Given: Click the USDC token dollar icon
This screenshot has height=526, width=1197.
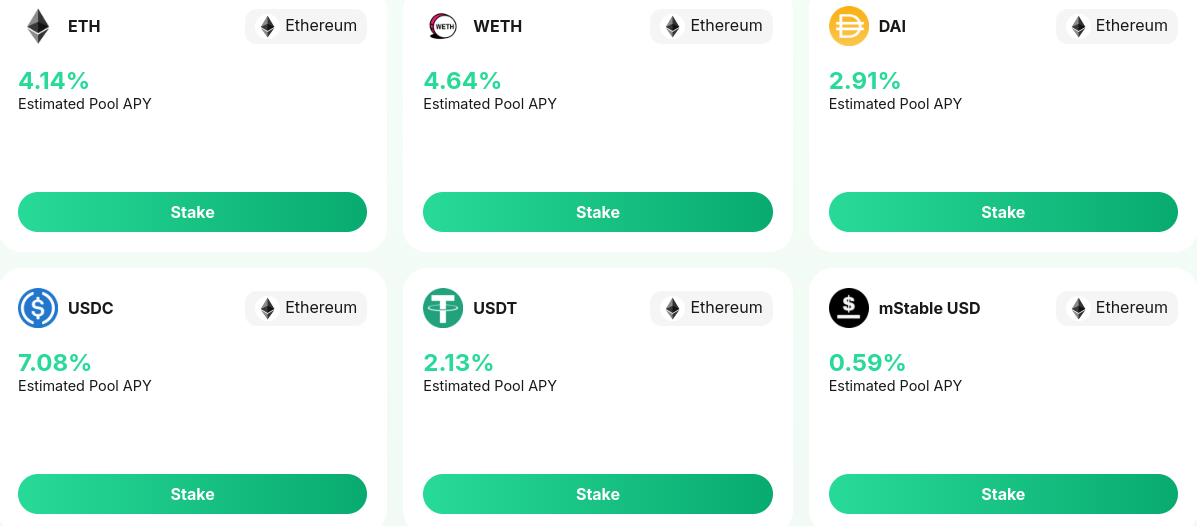Looking at the screenshot, I should 38,308.
